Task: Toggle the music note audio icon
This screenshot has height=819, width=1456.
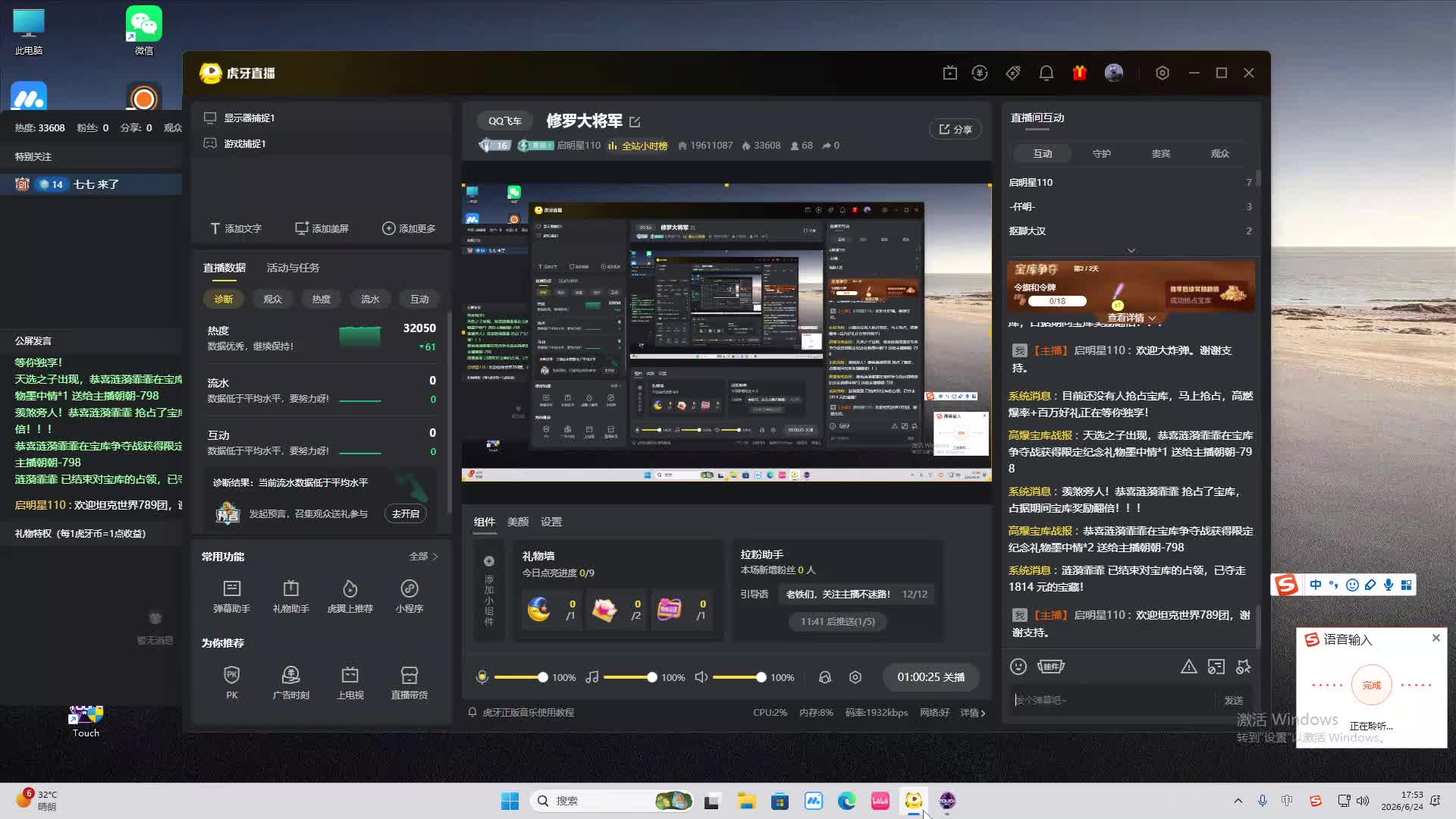Action: click(592, 677)
